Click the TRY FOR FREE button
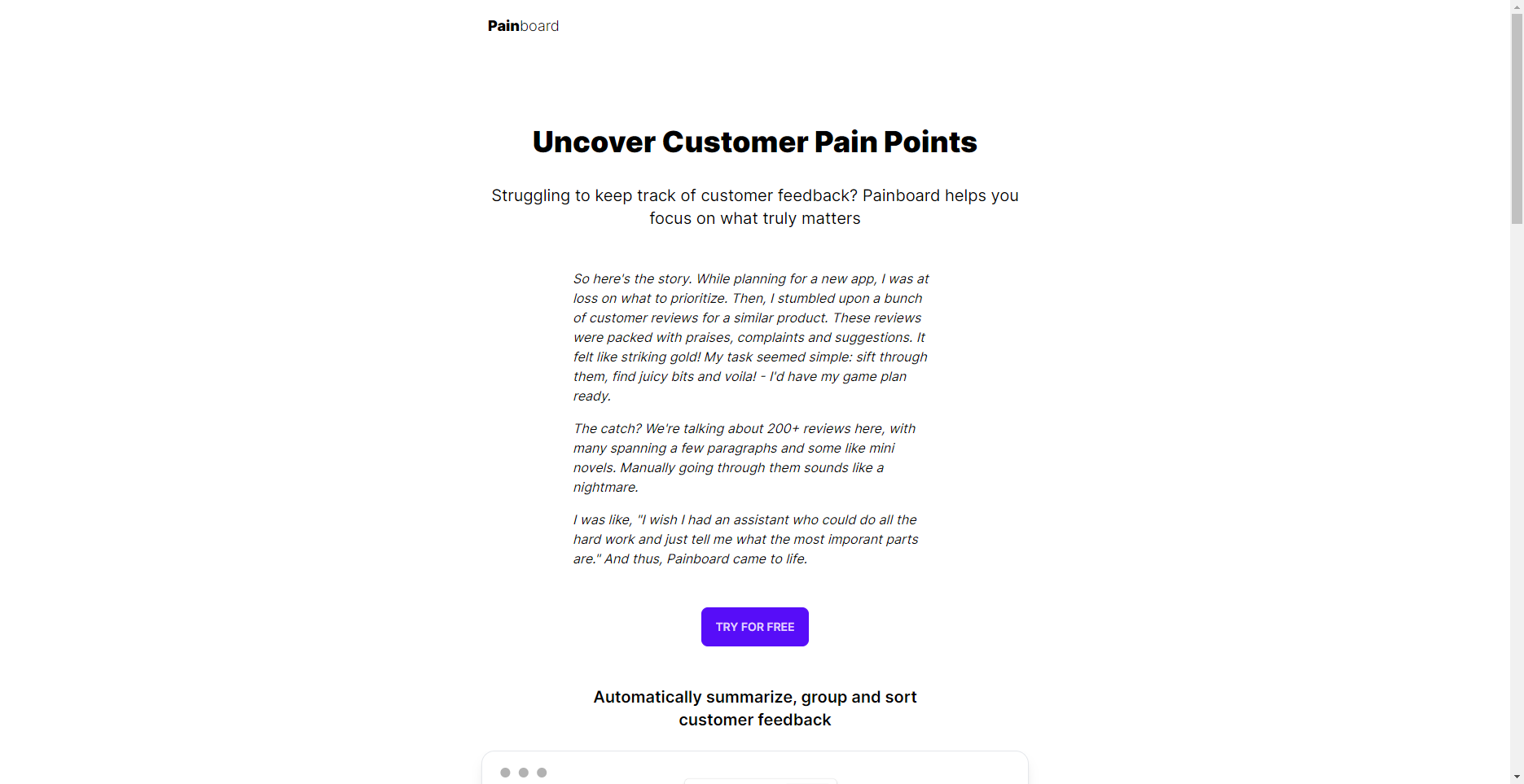 pos(755,627)
